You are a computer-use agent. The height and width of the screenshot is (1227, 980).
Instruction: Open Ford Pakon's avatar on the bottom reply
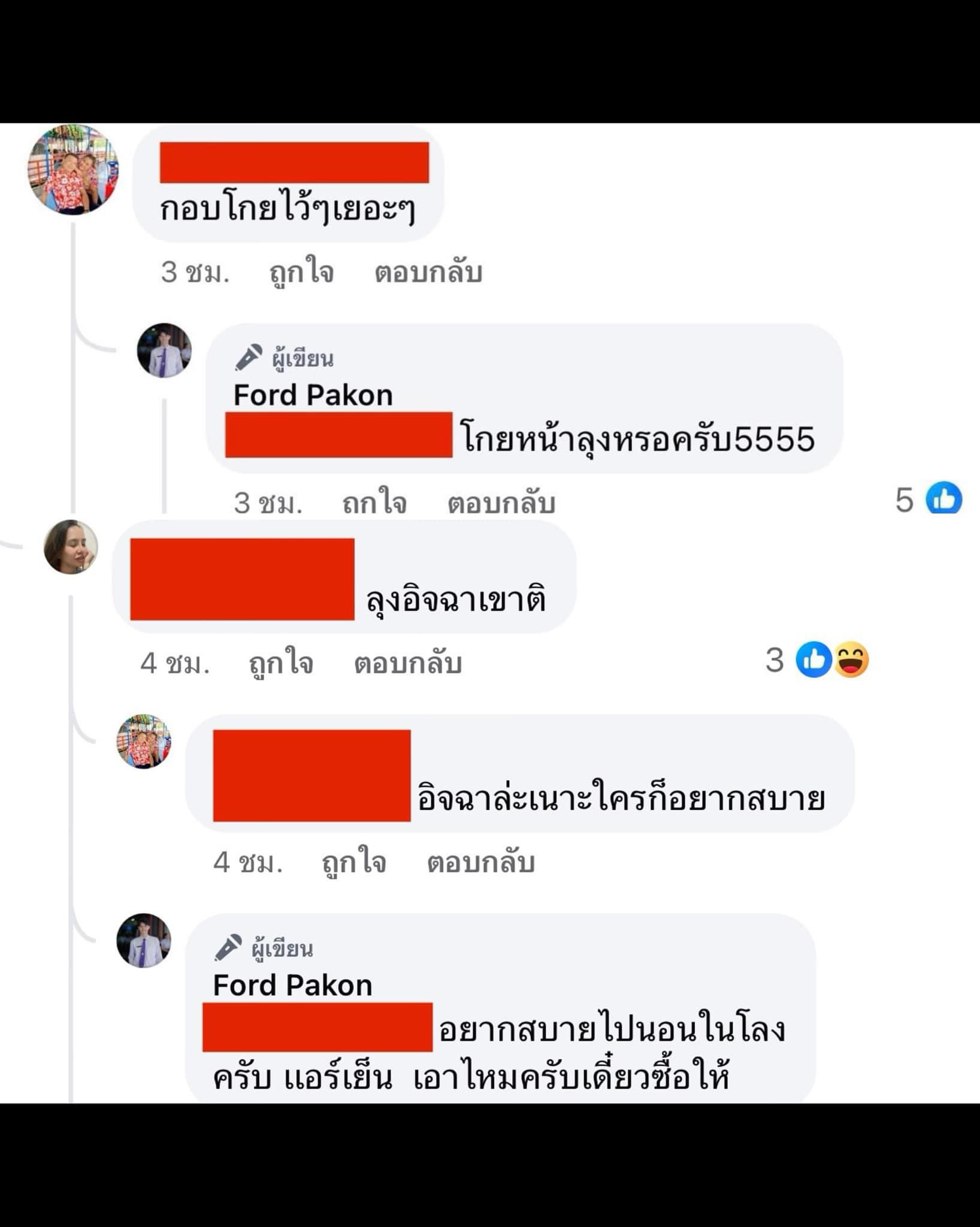144,941
